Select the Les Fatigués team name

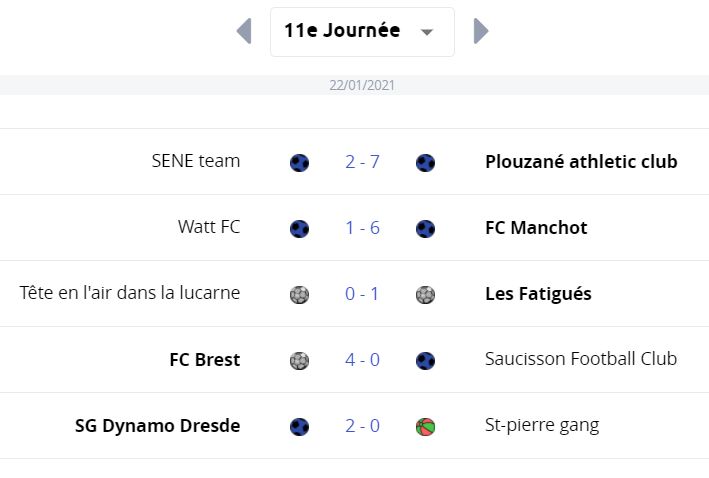(538, 294)
